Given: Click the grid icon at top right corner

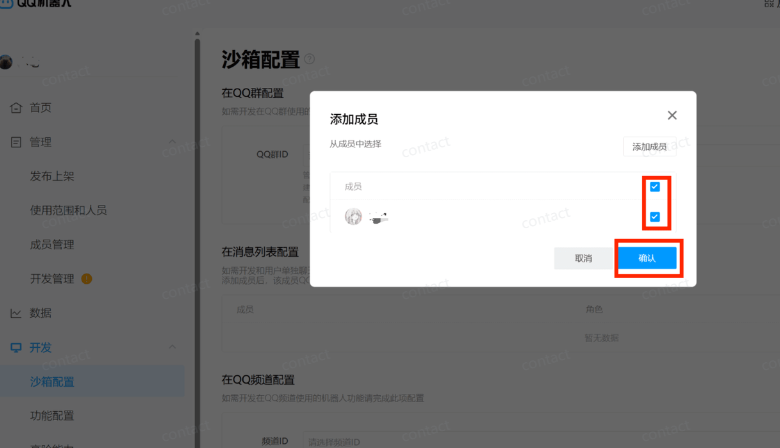Looking at the screenshot, I should (769, 3).
